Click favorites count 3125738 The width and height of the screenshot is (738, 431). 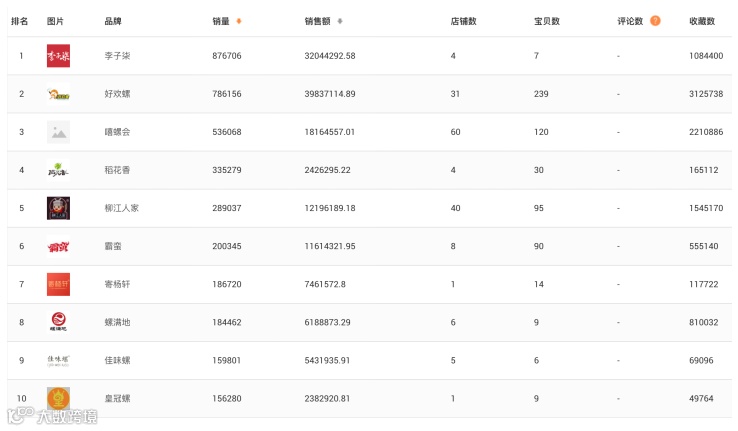[x=706, y=94]
